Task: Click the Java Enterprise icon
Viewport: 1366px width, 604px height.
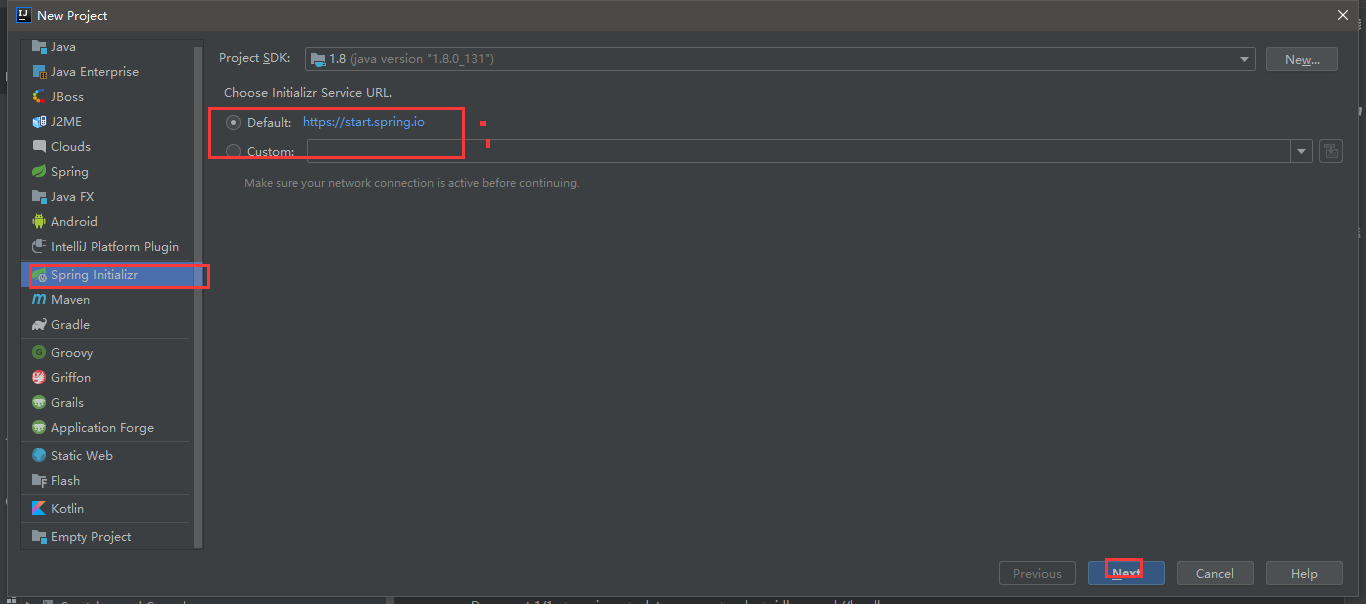Action: 39,72
